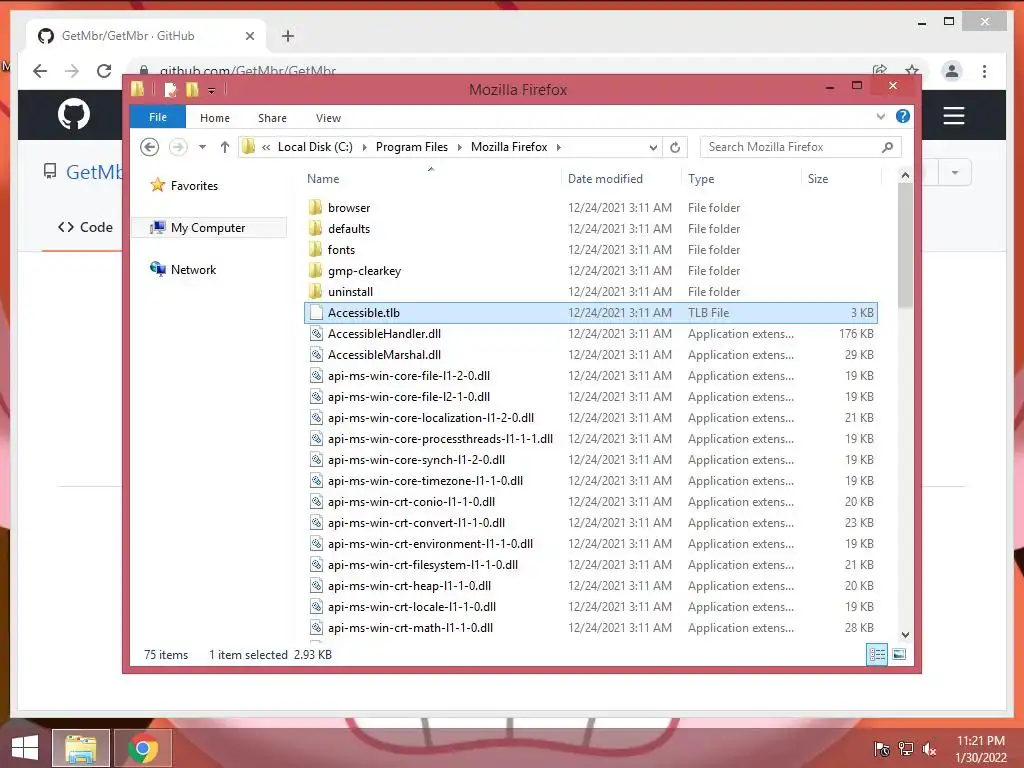Click the New folder quick access icon
The width and height of the screenshot is (1024, 768).
pos(192,89)
